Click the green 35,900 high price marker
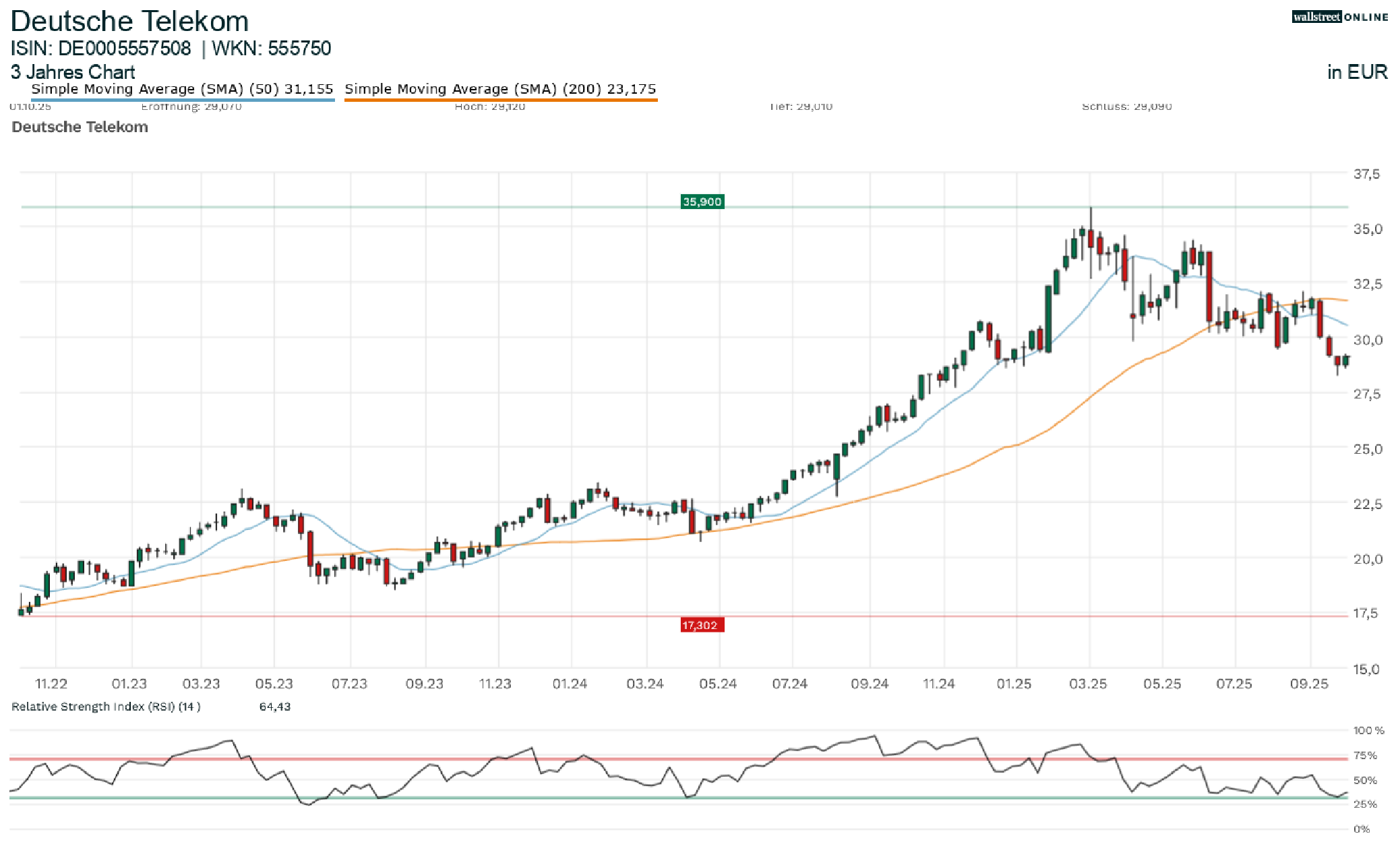 pos(702,202)
